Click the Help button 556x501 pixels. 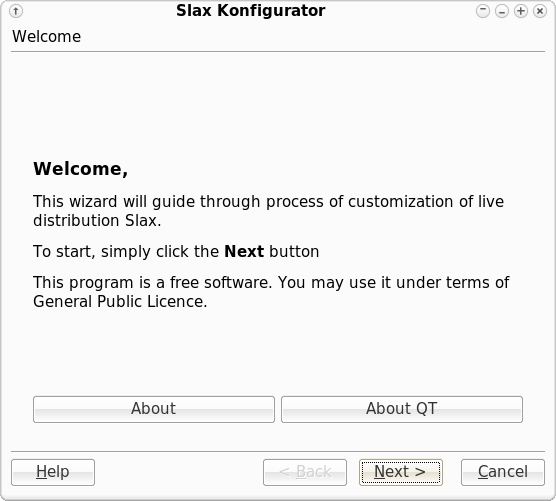point(53,472)
